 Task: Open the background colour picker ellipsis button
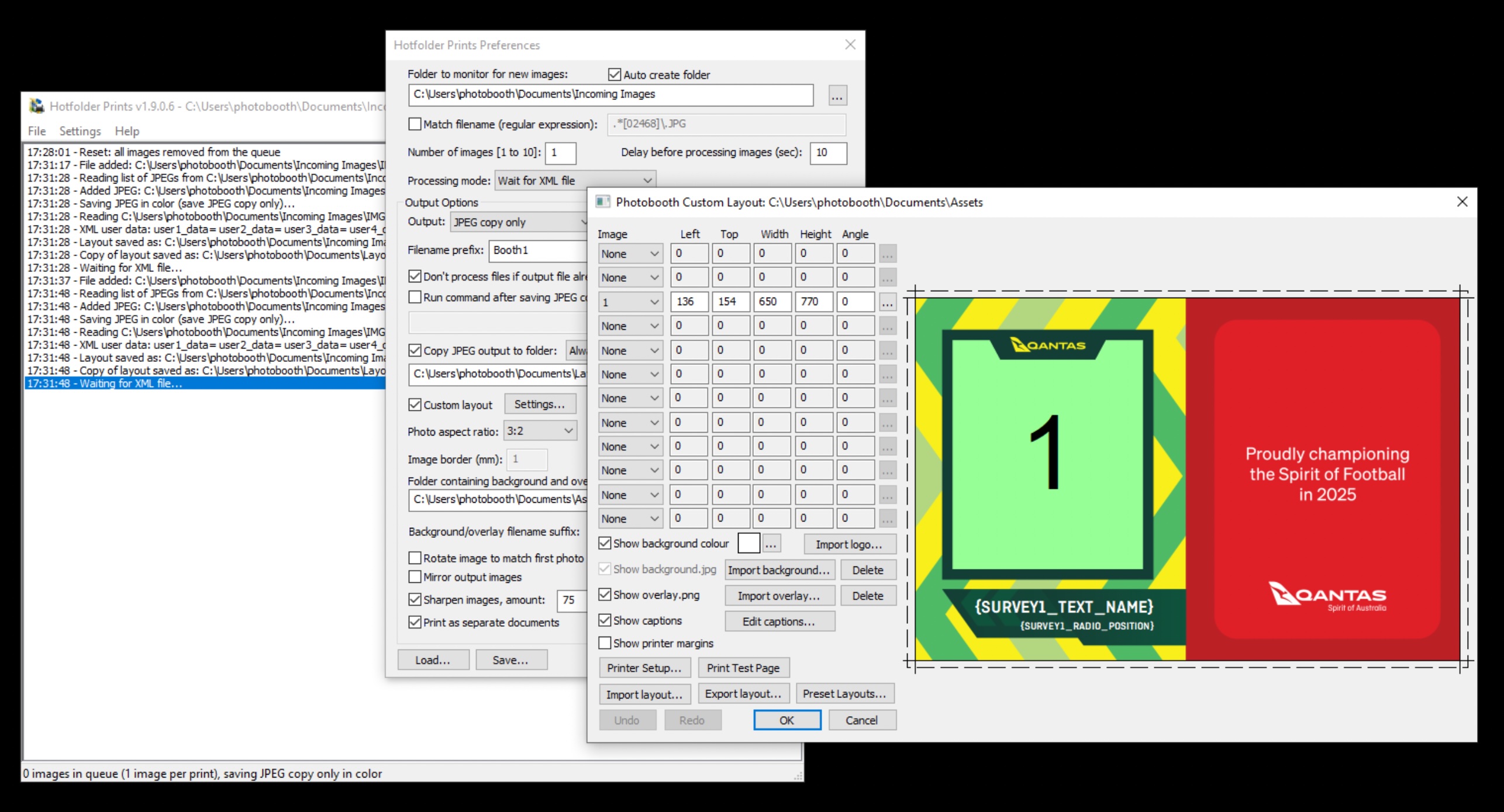(771, 544)
